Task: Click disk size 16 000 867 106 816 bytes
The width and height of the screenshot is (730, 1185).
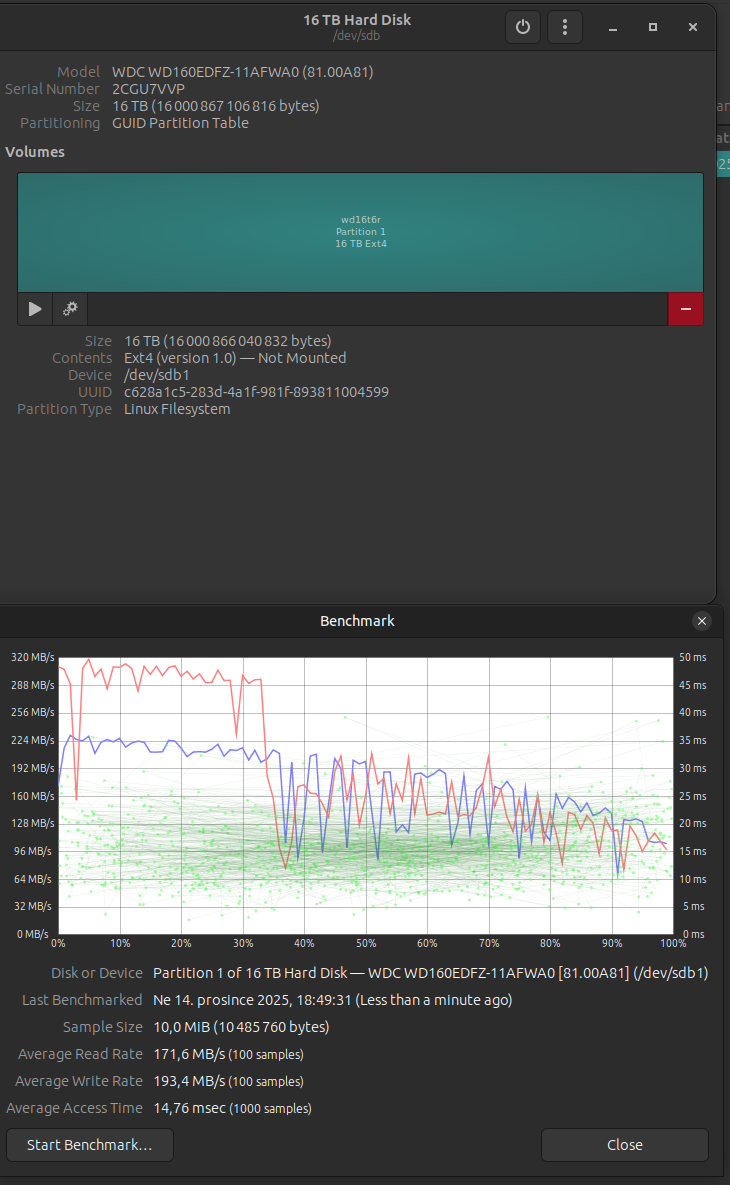Action: point(215,106)
